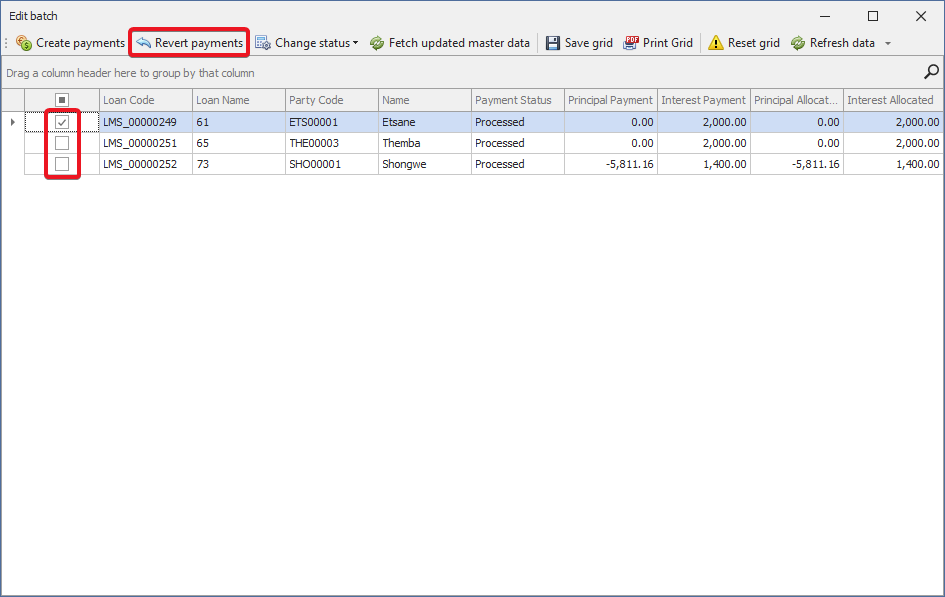Click the Interest Payment column header
Image resolution: width=945 pixels, height=597 pixels.
pyautogui.click(x=703, y=100)
